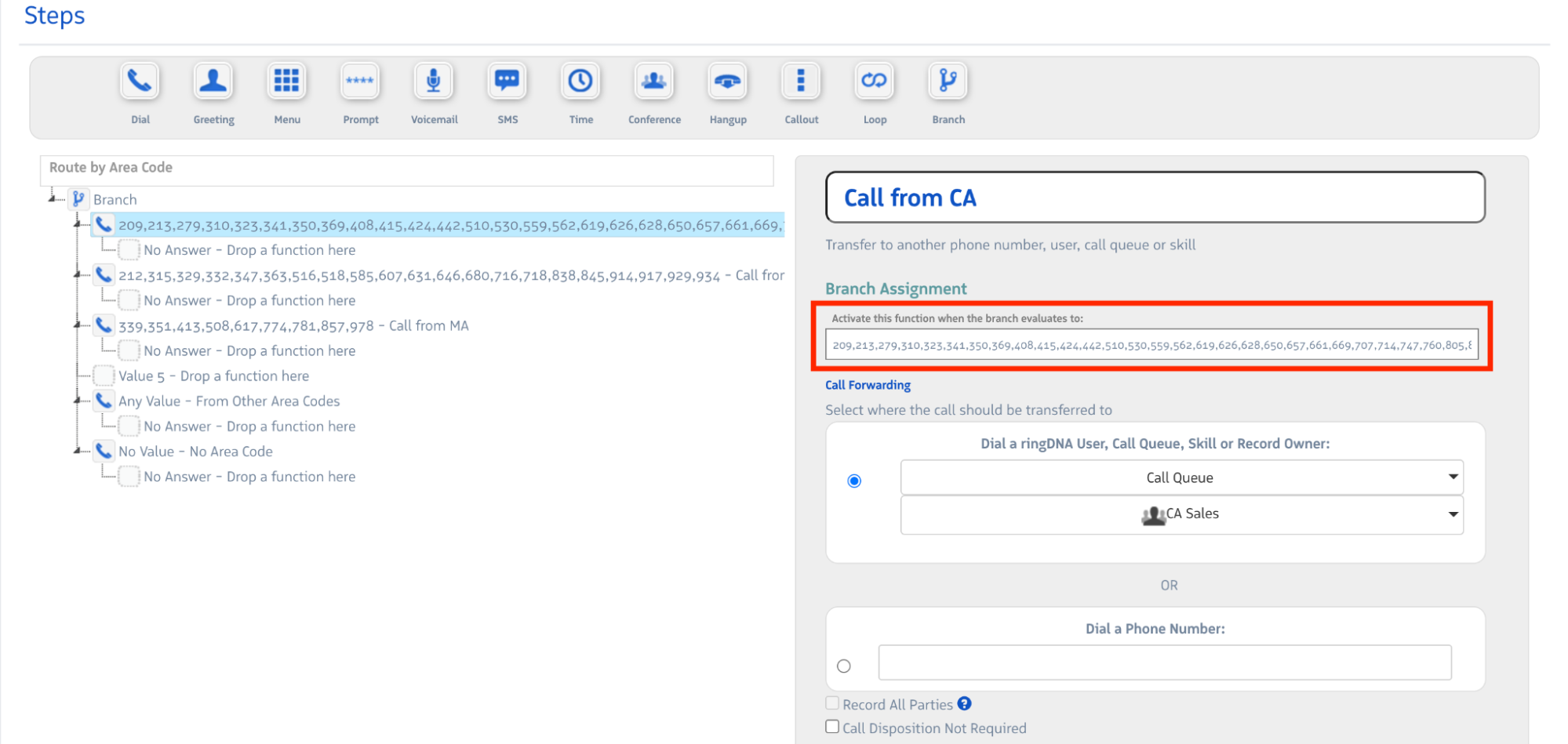Click the Dial a Phone Number field
The image size is (1568, 744).
click(1164, 662)
